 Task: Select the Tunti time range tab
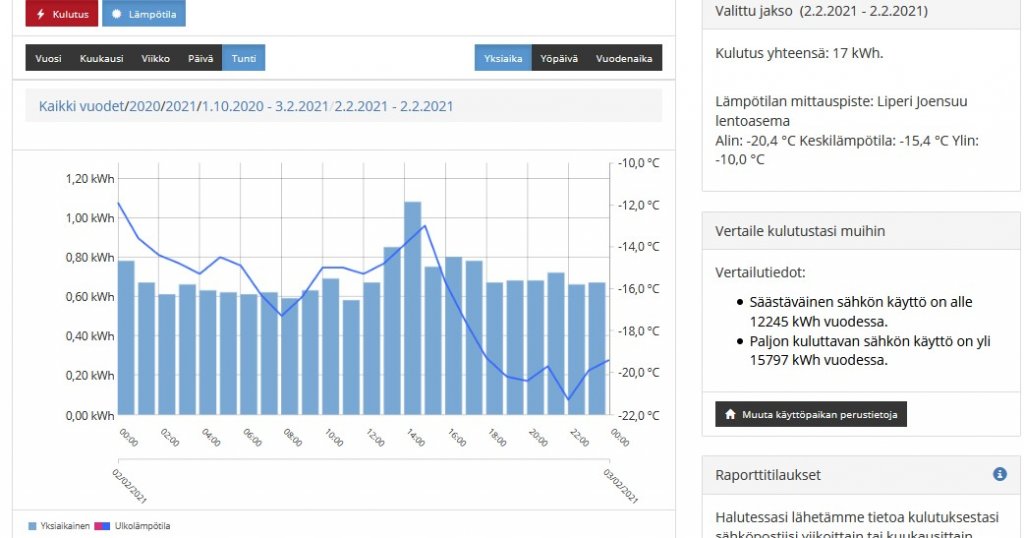click(x=243, y=59)
